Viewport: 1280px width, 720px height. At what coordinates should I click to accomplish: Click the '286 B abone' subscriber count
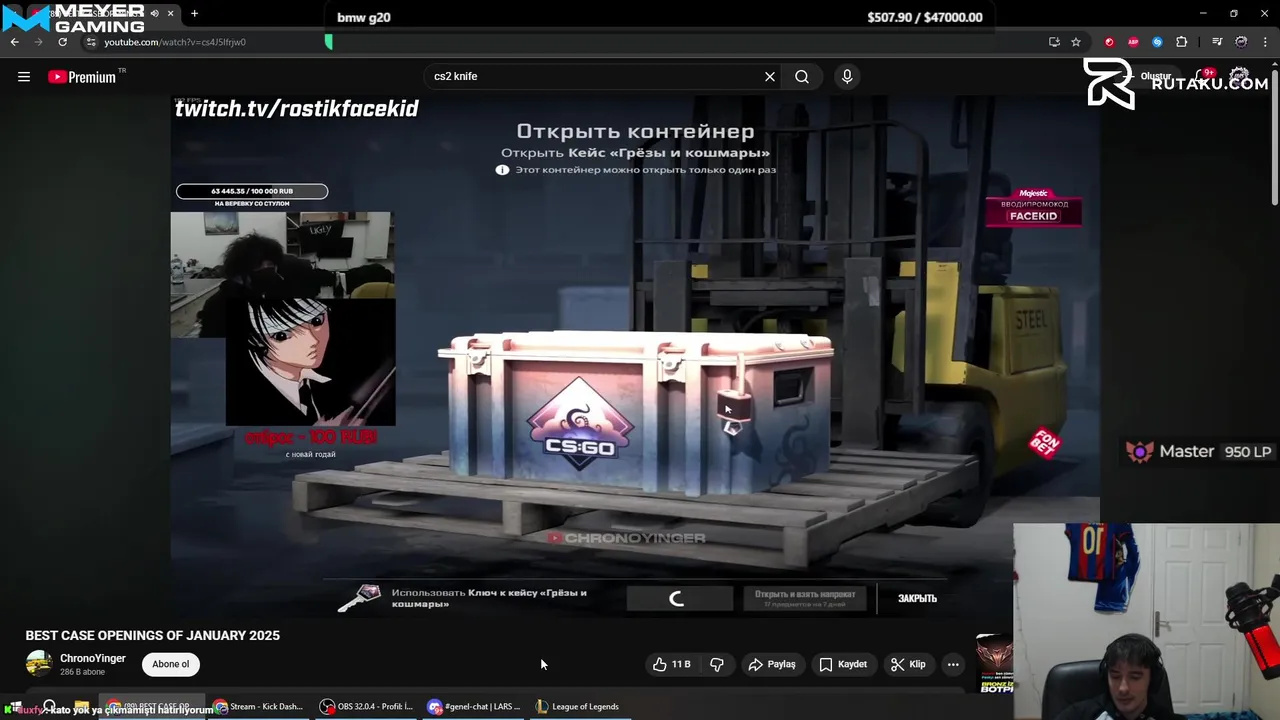tap(83, 672)
